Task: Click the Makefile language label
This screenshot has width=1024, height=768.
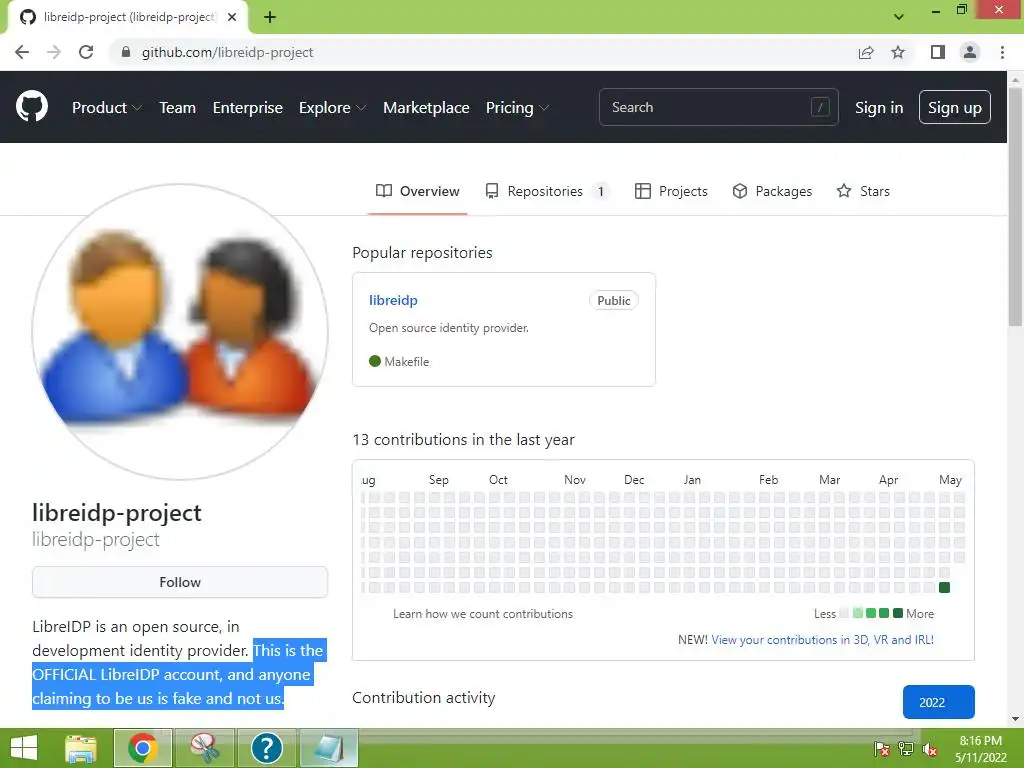Action: click(x=399, y=362)
